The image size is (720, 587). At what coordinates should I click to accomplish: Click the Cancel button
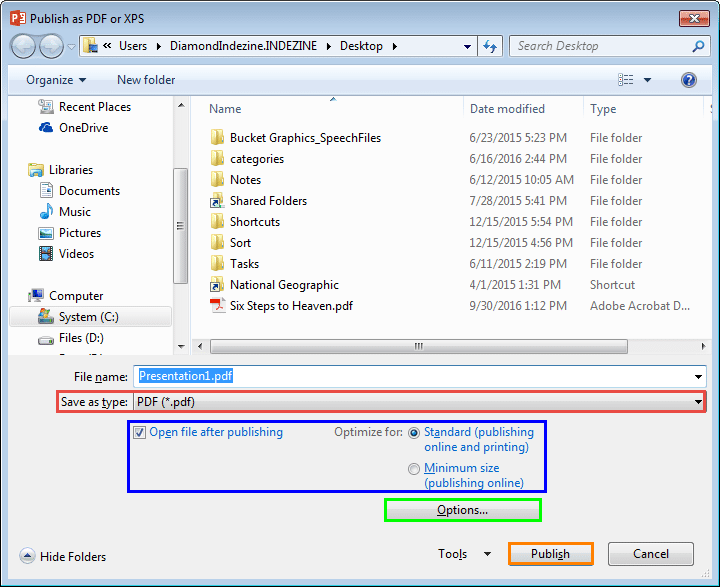tap(651, 554)
